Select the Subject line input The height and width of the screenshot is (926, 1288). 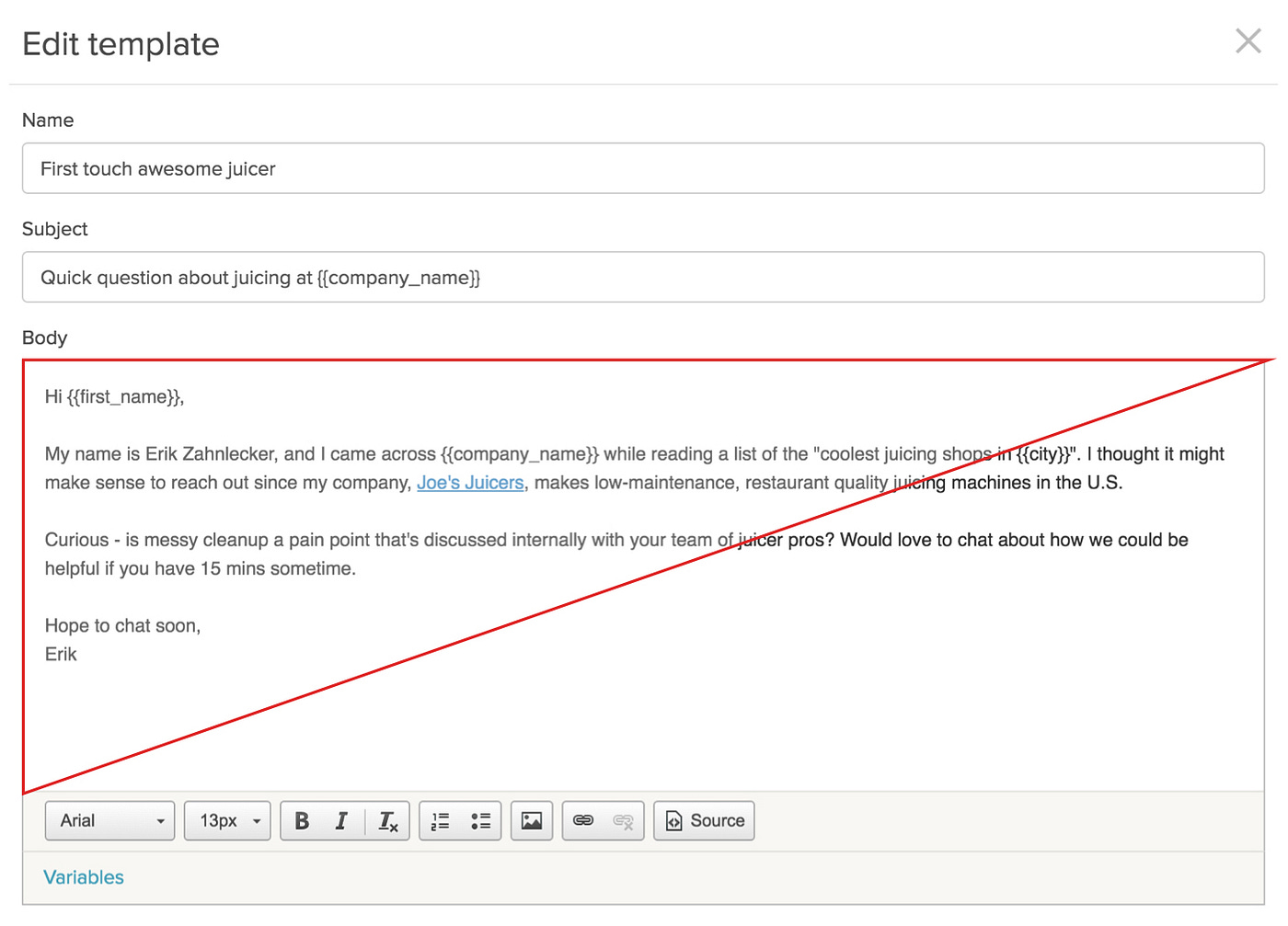(642, 277)
